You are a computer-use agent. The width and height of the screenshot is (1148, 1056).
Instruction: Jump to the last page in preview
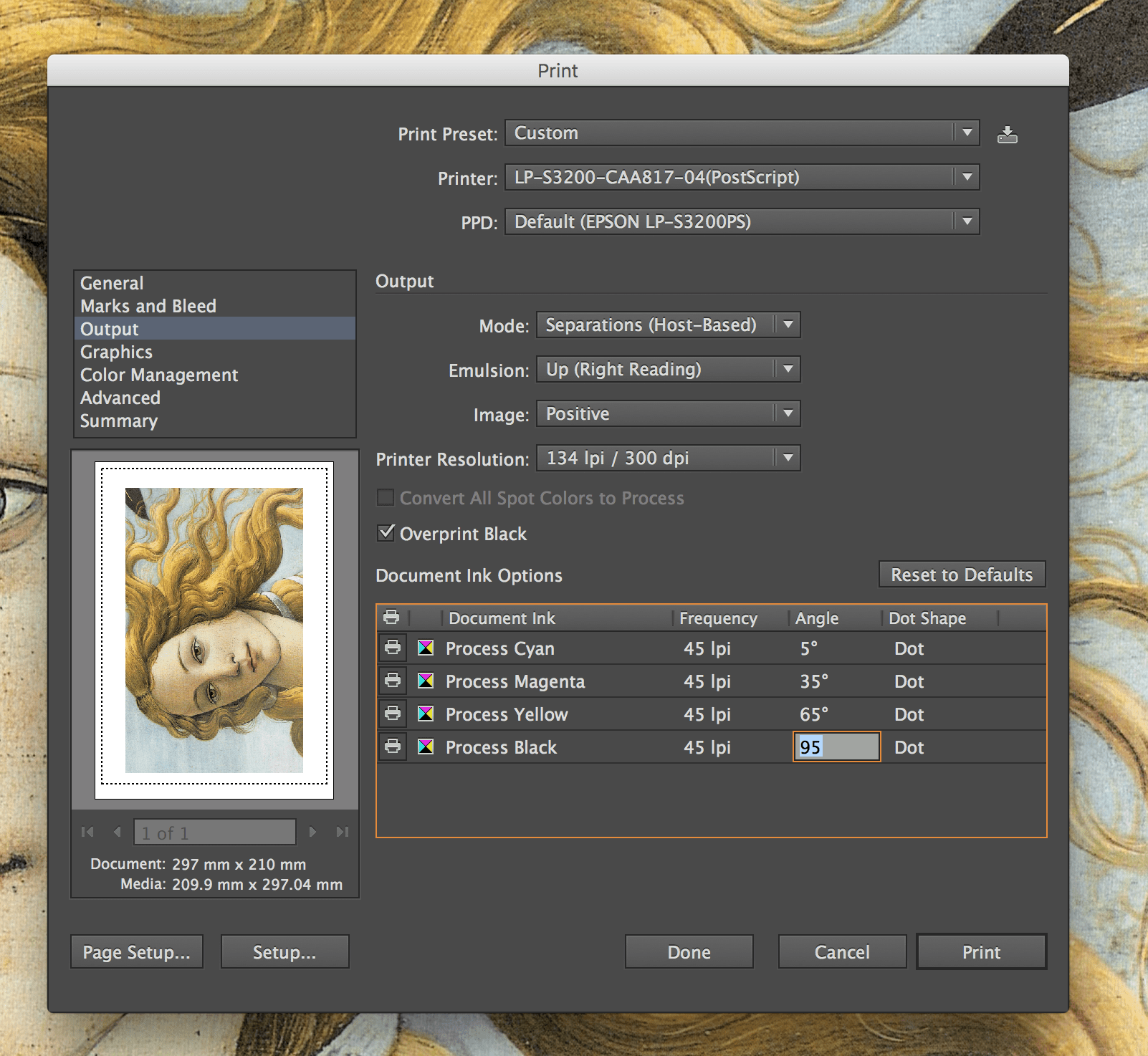(x=342, y=832)
